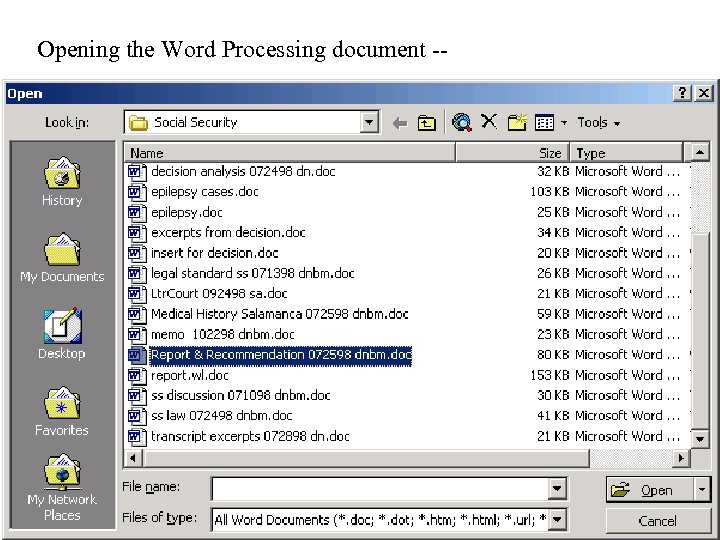Sort files by the Name column
This screenshot has height=540, width=720.
click(289, 152)
